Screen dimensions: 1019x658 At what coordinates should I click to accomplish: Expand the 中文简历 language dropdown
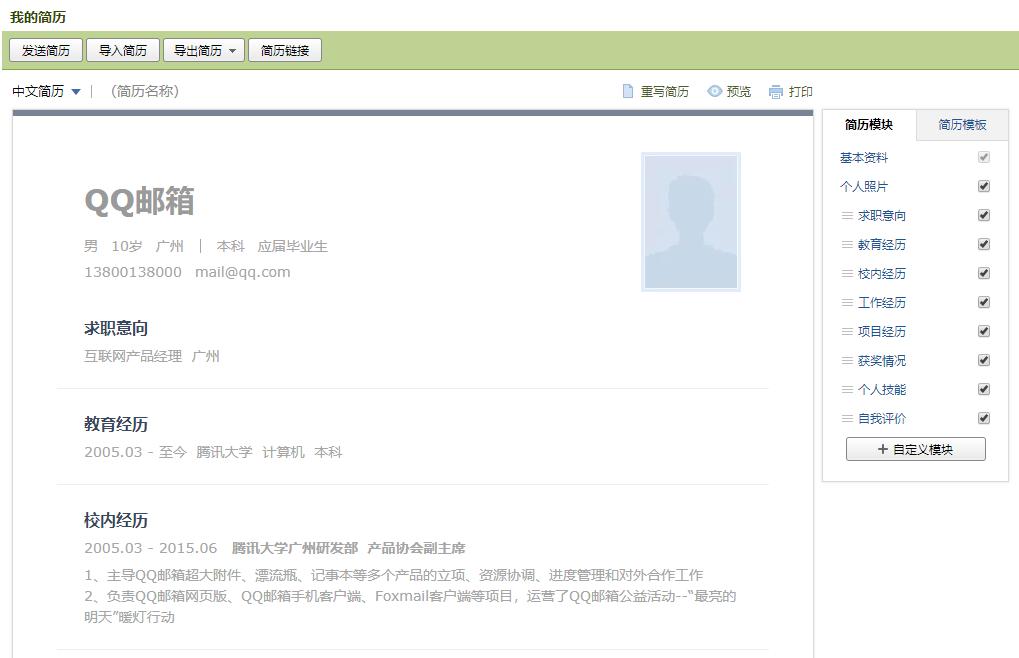(x=44, y=90)
